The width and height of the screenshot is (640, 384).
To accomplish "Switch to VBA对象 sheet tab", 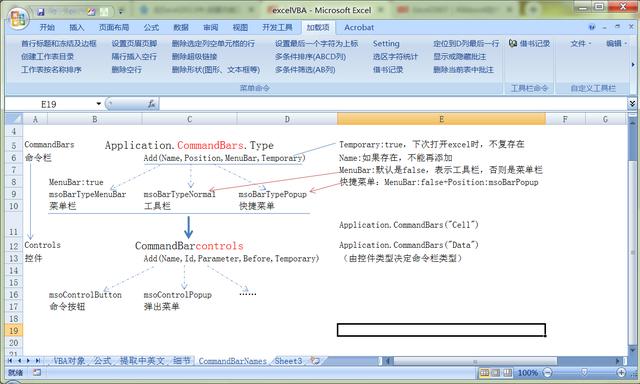I will 69,361.
